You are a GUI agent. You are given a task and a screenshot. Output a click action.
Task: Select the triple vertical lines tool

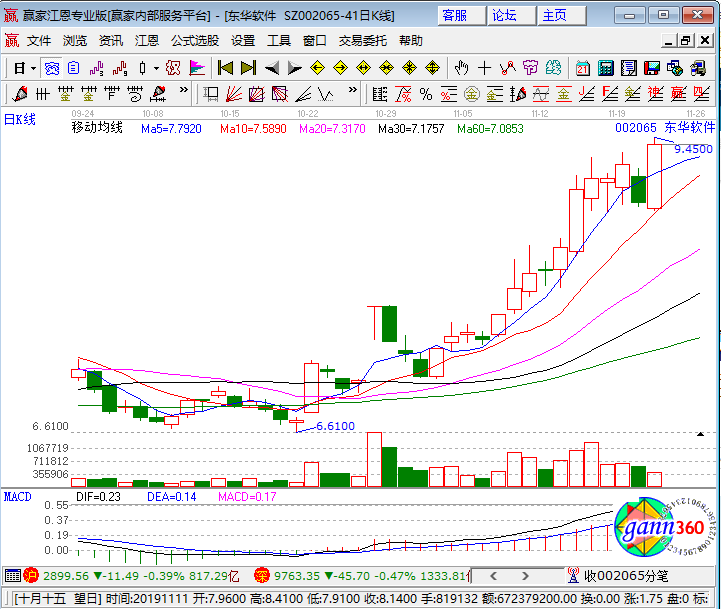point(42,94)
